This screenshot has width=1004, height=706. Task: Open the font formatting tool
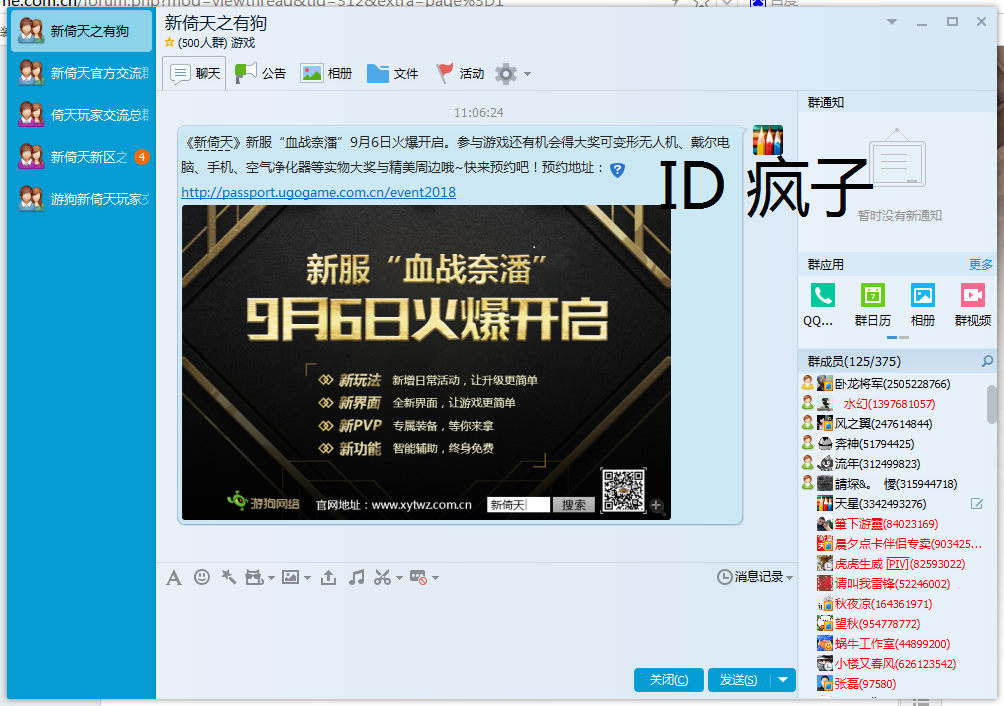pos(174,577)
